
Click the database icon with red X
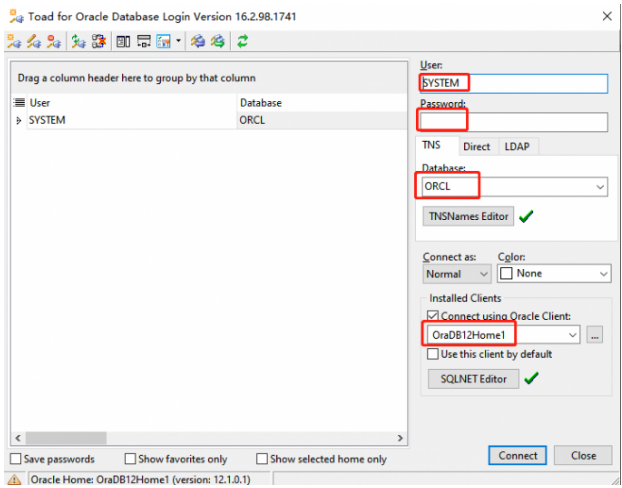(x=98, y=41)
